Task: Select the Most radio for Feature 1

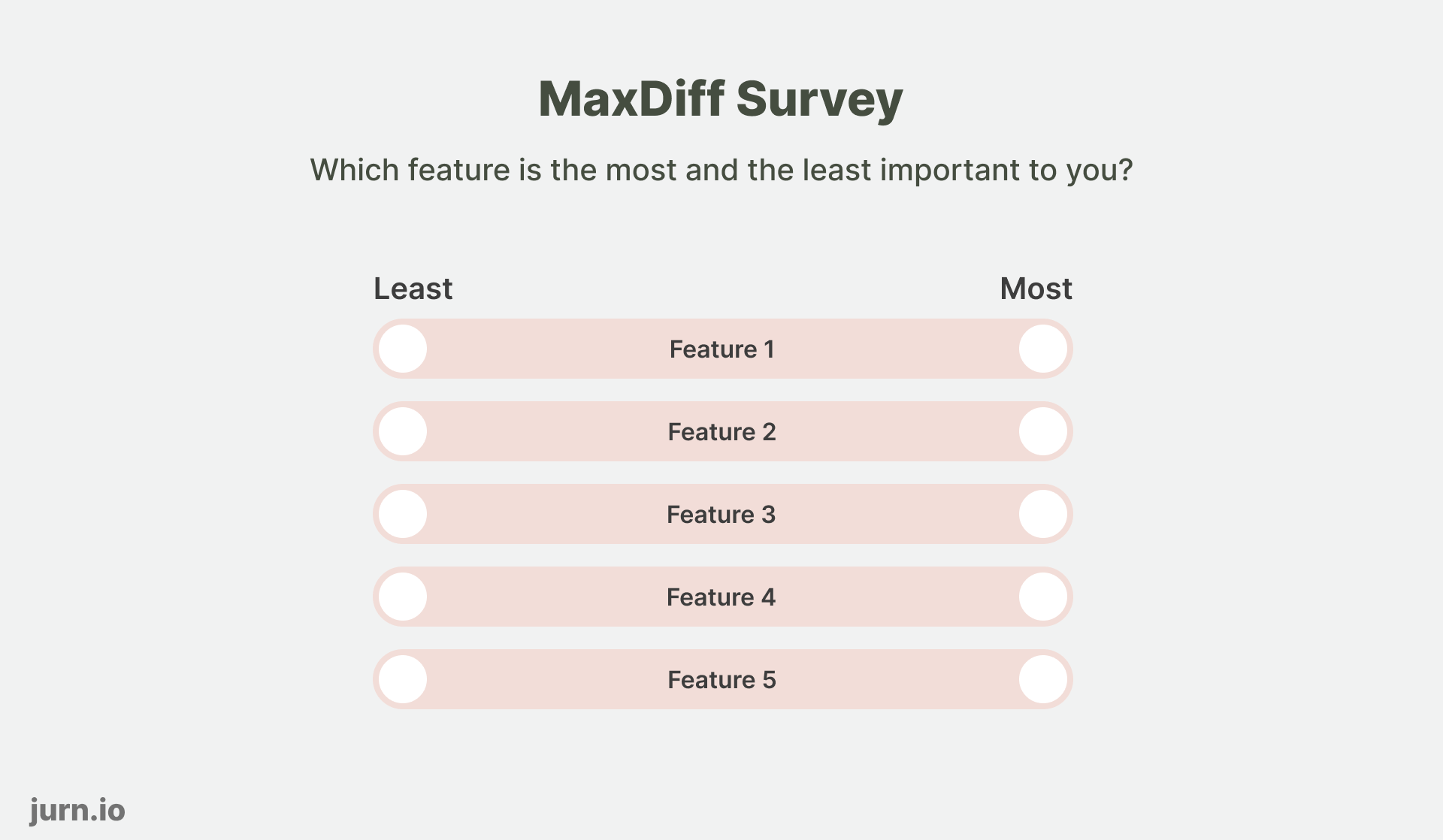Action: [1043, 348]
